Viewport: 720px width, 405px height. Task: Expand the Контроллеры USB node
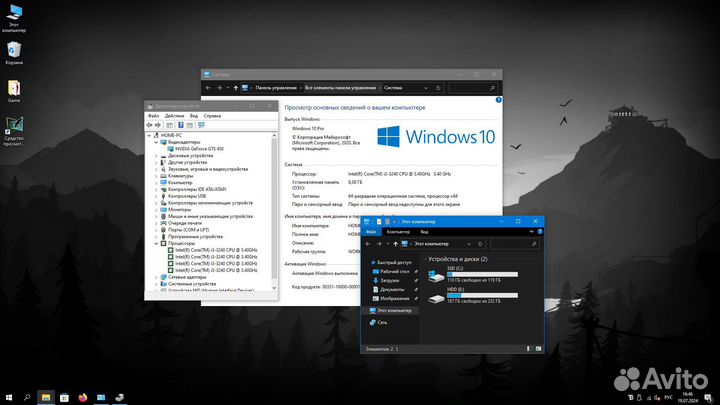(156, 196)
